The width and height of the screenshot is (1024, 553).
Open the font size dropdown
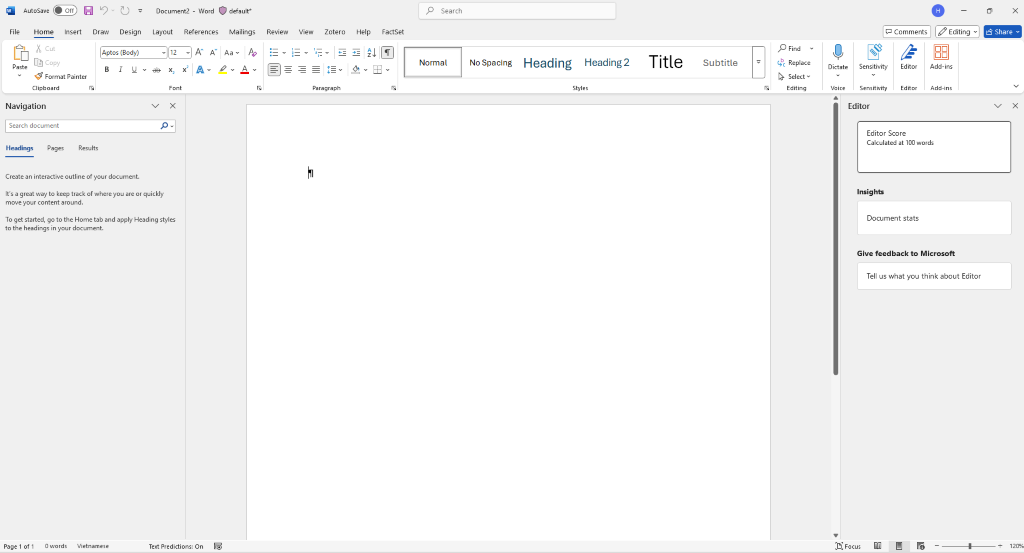point(188,52)
